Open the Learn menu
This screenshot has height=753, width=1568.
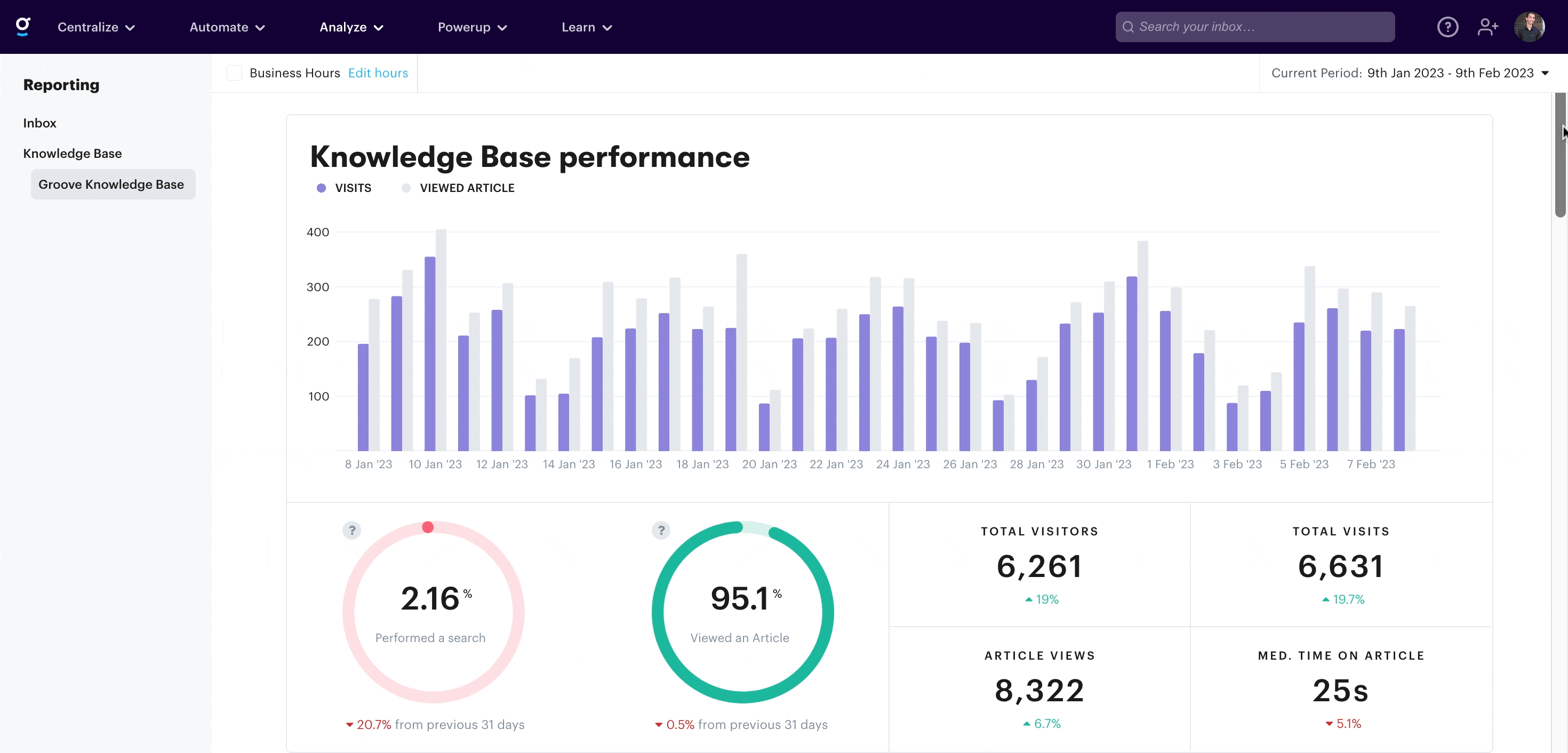[x=586, y=27]
